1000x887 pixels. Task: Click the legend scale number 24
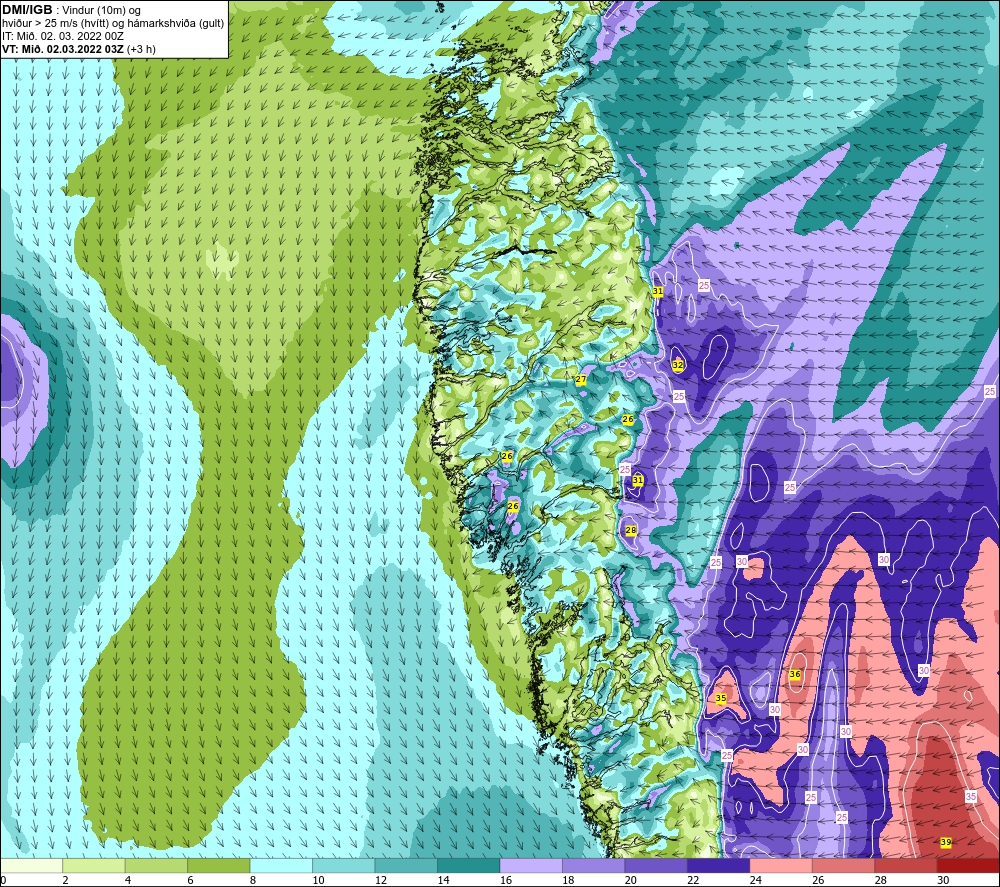[x=756, y=880]
